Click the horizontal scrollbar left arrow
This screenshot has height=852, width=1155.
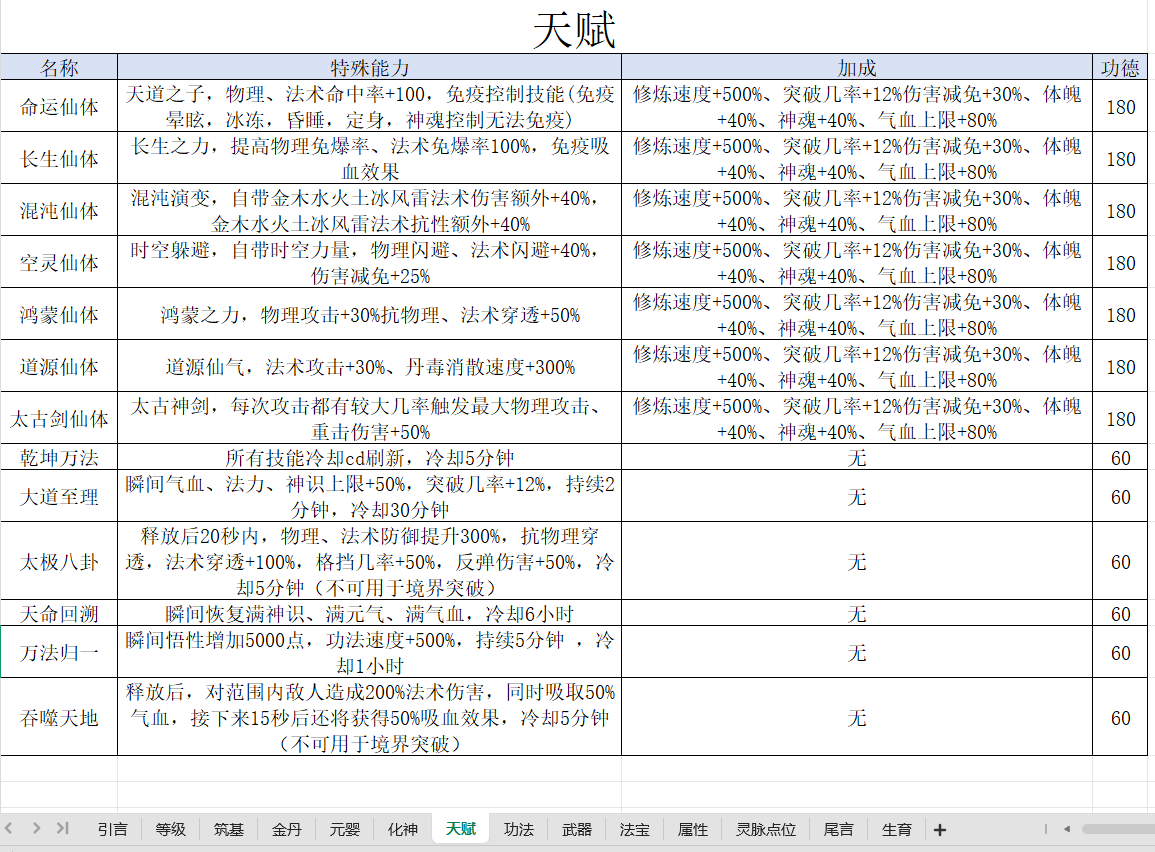[1067, 829]
